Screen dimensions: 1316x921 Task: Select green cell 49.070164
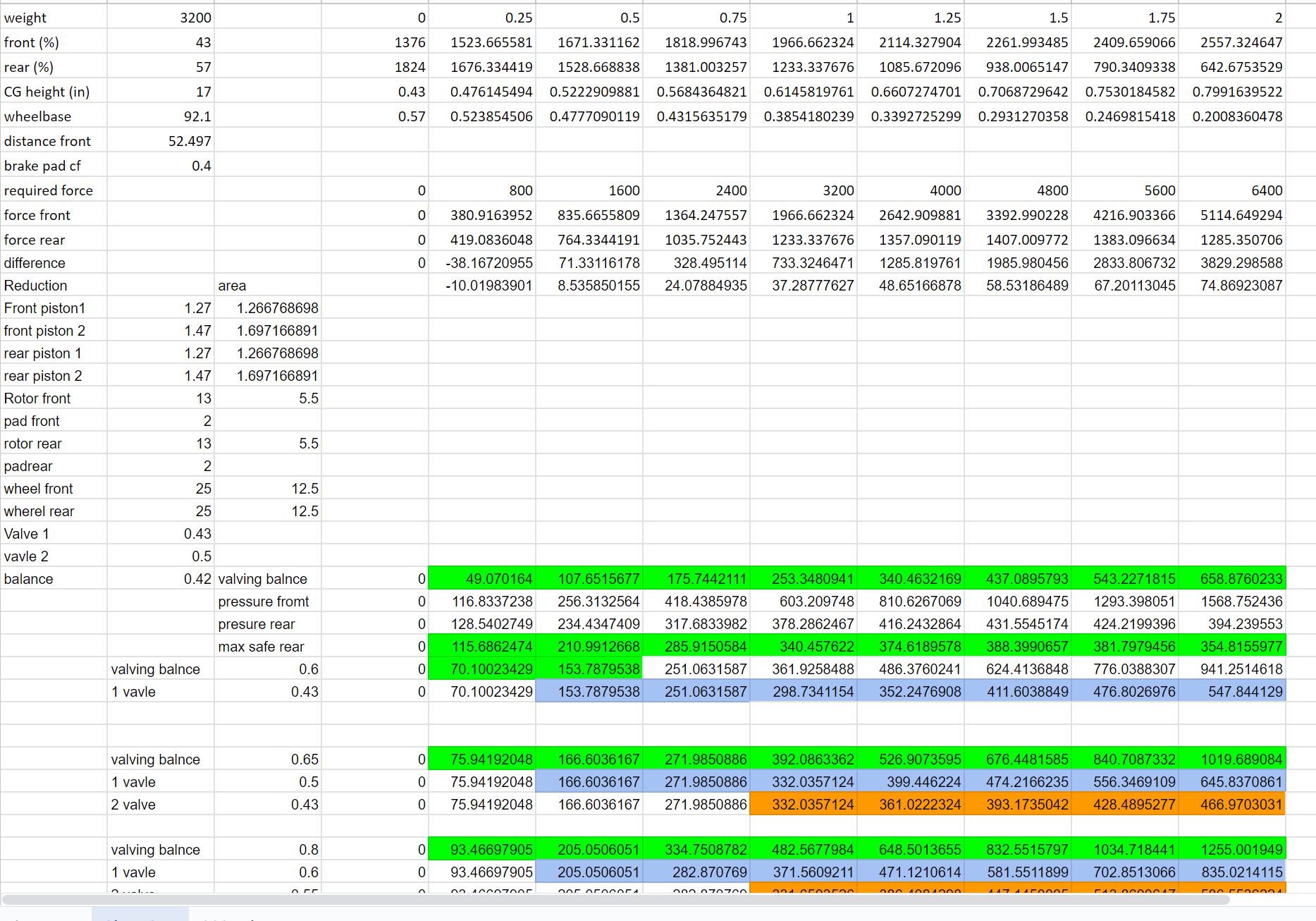[x=482, y=579]
